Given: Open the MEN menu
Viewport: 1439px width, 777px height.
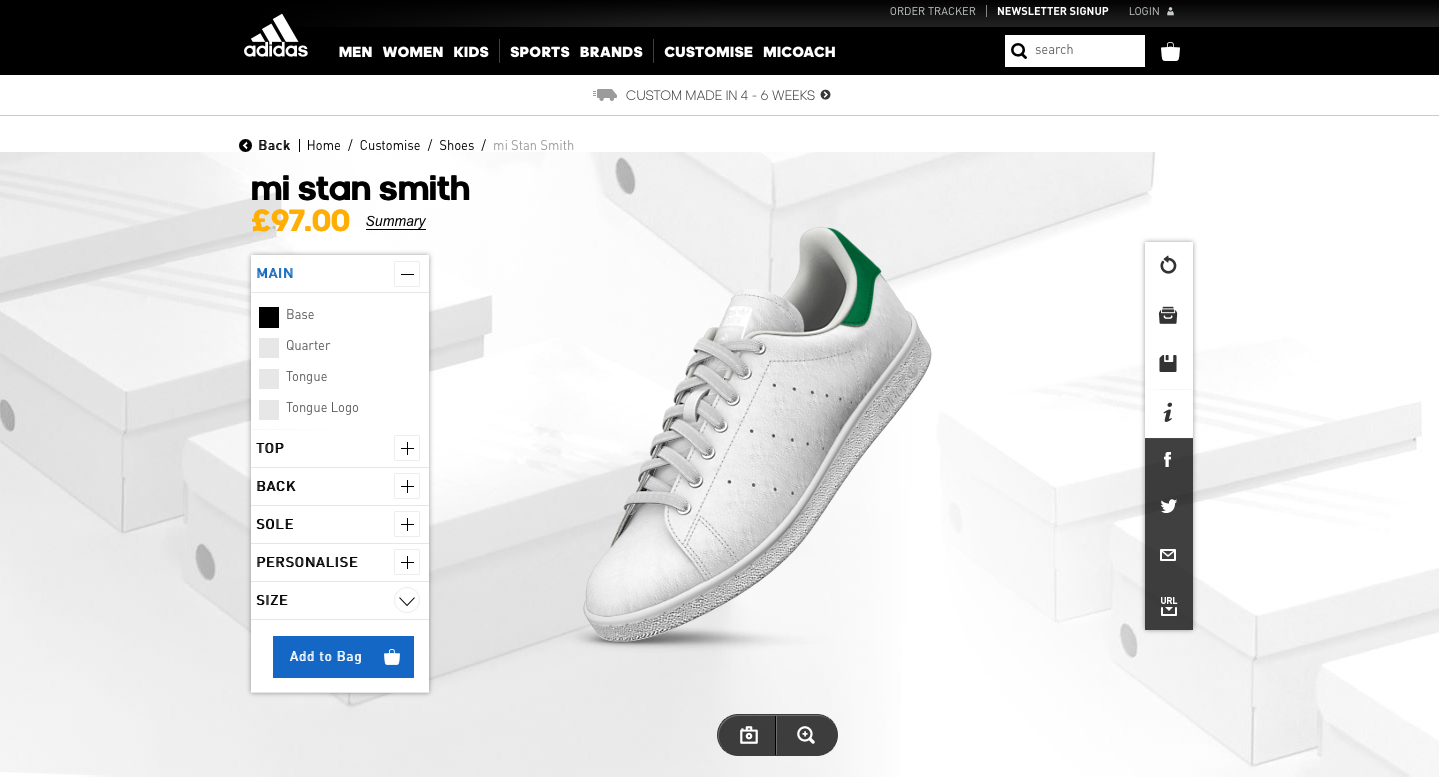Looking at the screenshot, I should point(355,52).
